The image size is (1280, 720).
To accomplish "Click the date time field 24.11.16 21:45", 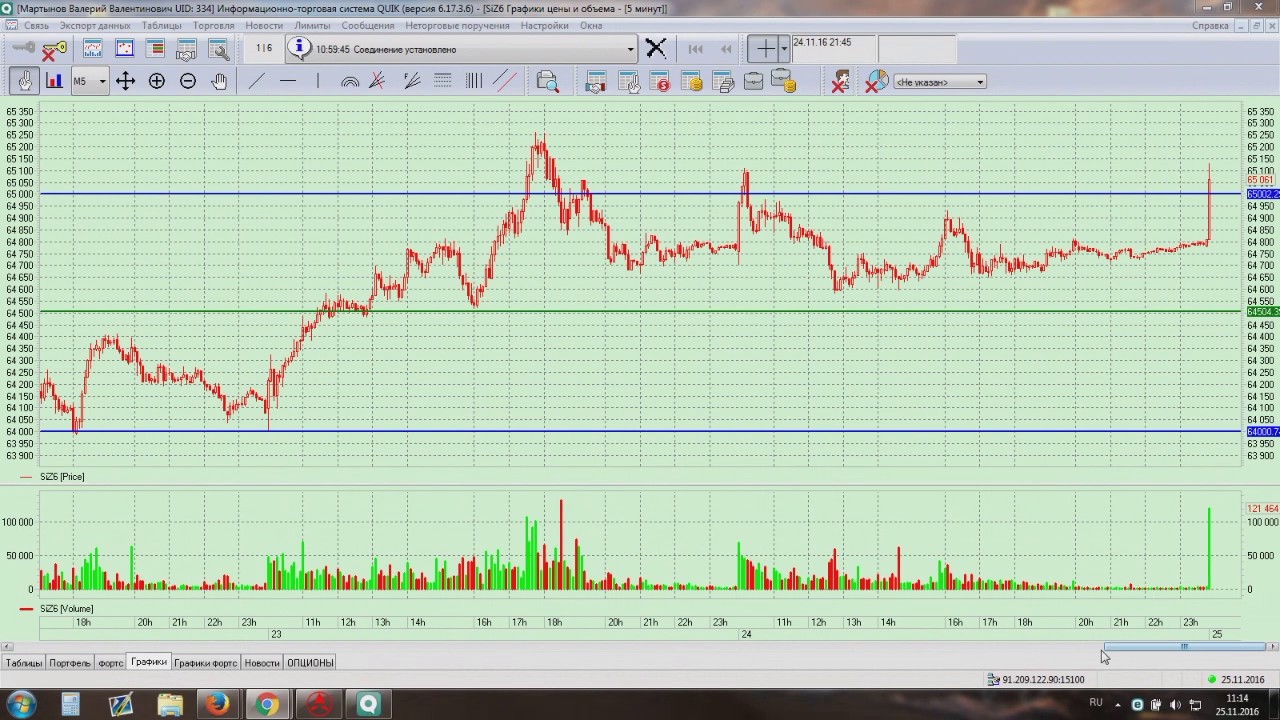I will pos(834,48).
